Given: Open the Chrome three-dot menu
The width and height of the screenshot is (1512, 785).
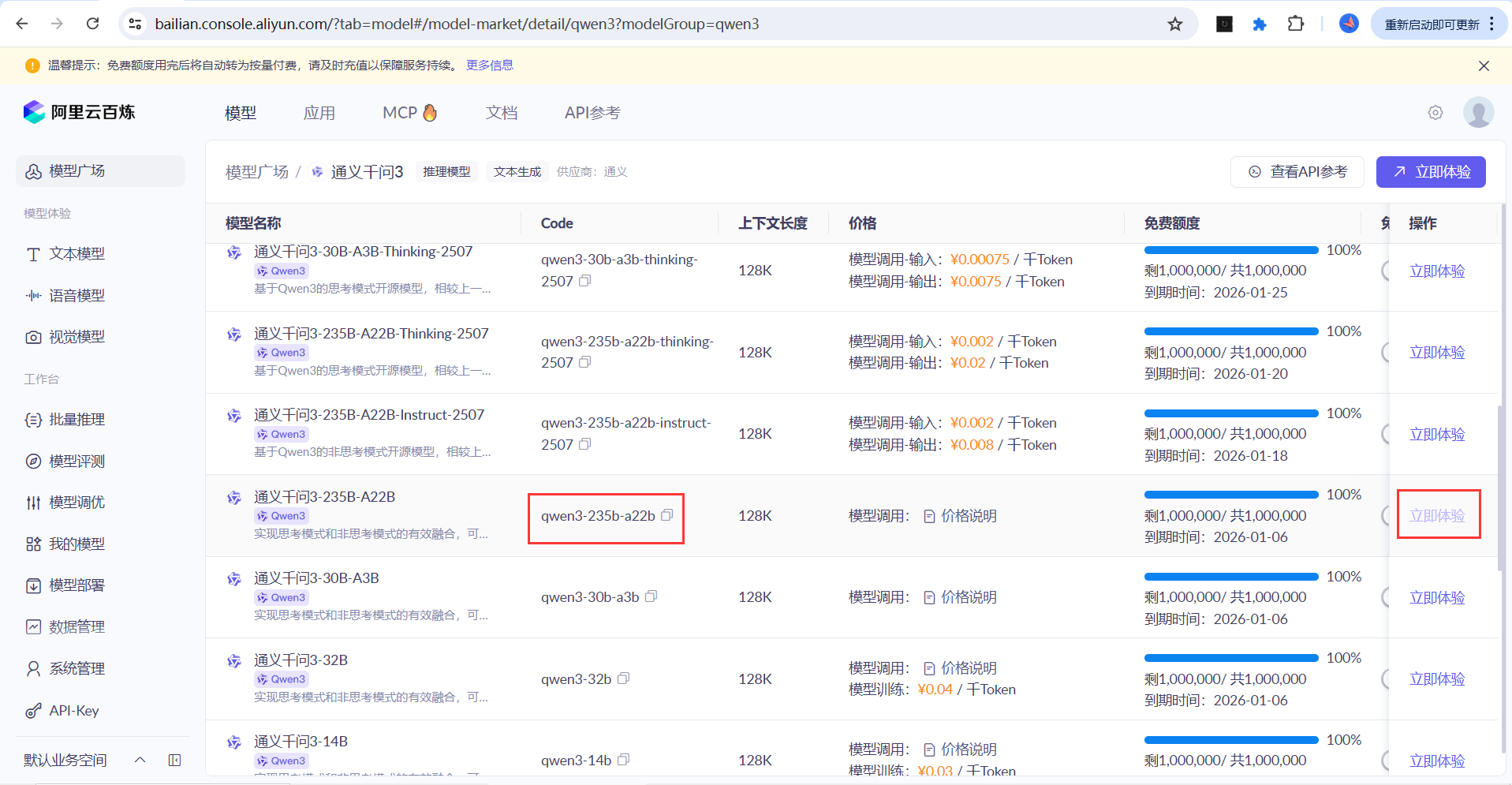Looking at the screenshot, I should coord(1491,24).
